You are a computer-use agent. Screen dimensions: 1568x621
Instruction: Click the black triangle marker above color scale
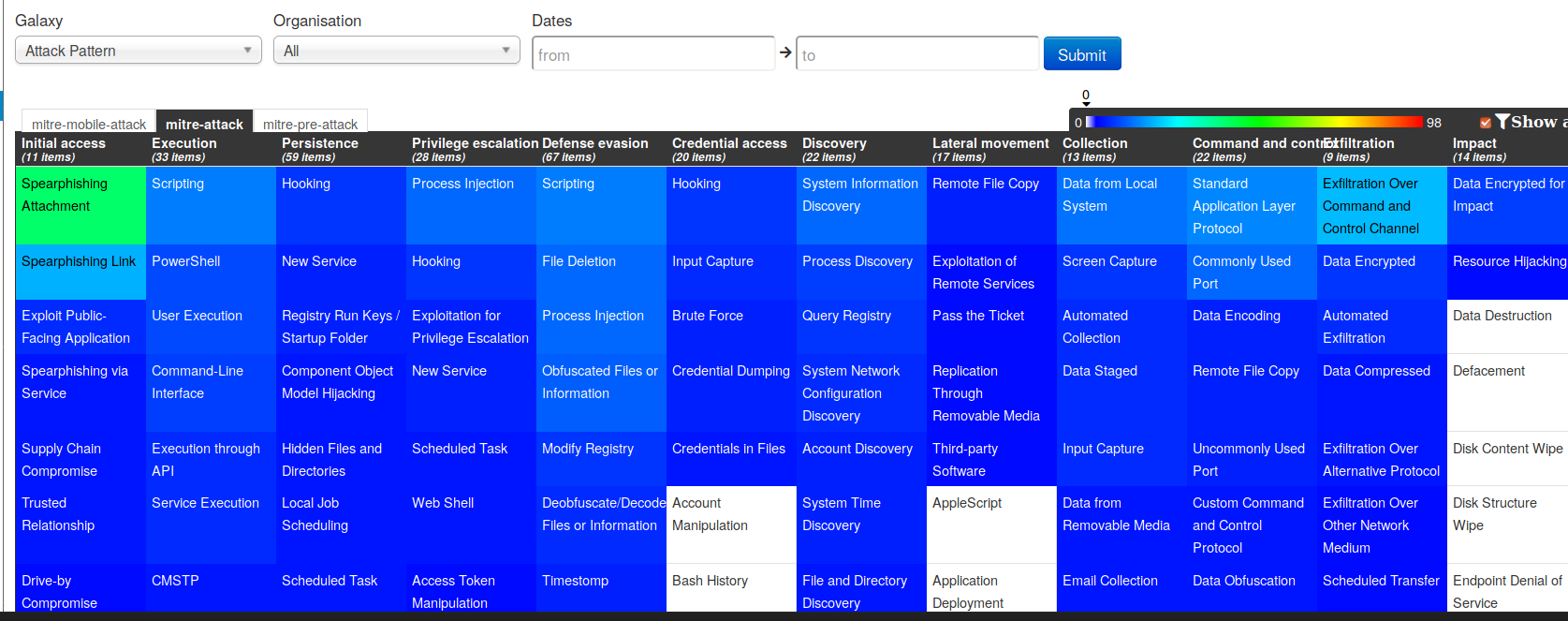click(x=1086, y=105)
